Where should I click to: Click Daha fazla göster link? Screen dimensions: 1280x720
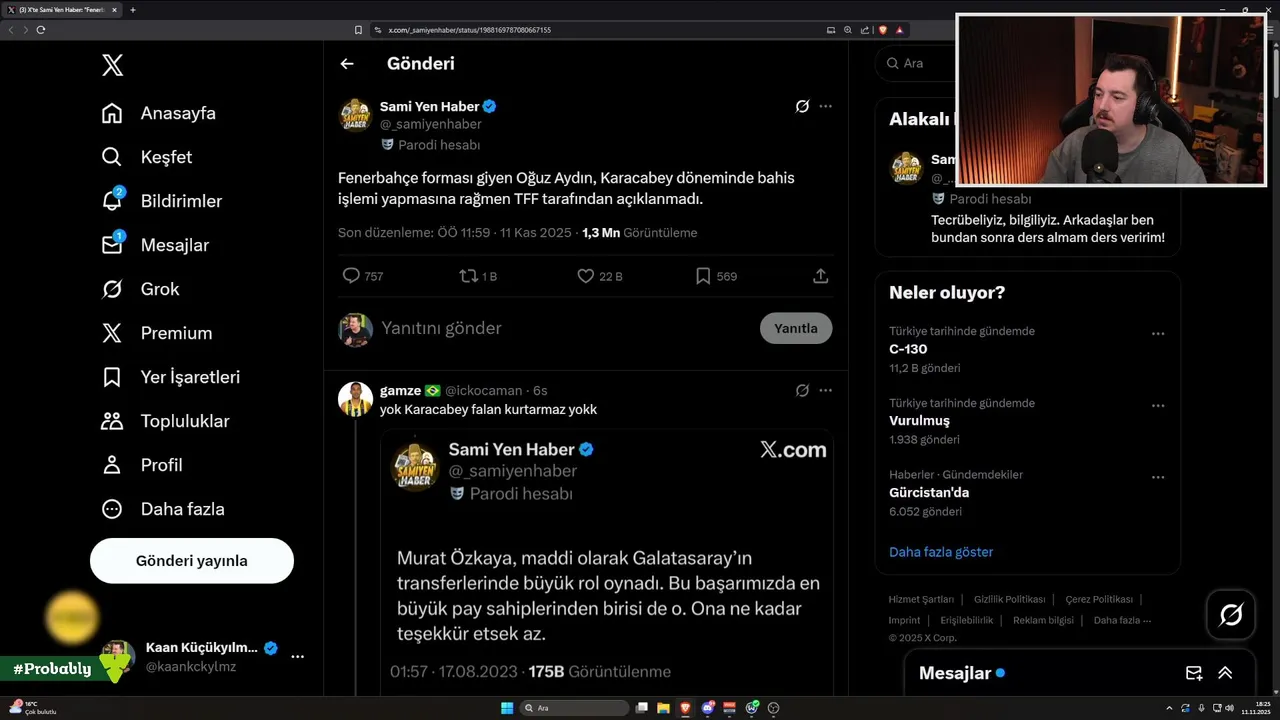(941, 552)
